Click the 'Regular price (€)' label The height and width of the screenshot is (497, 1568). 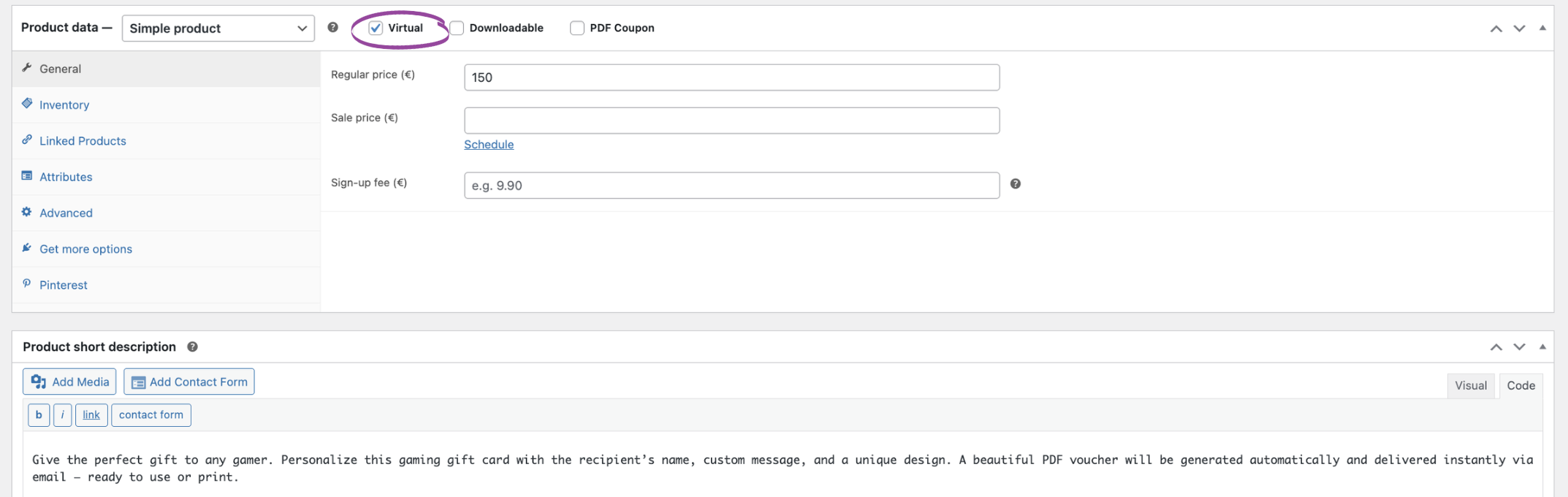pos(373,75)
